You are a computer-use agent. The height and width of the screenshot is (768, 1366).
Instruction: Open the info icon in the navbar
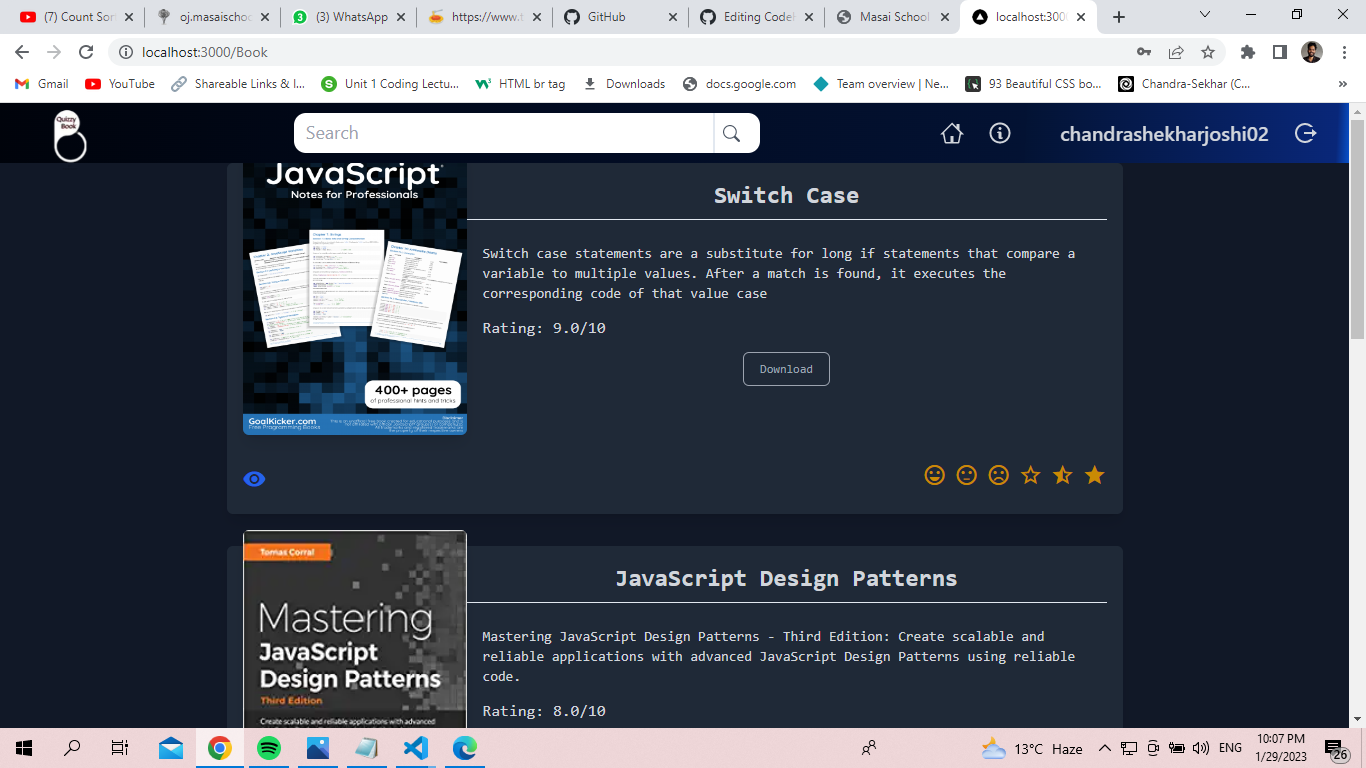(x=1000, y=132)
